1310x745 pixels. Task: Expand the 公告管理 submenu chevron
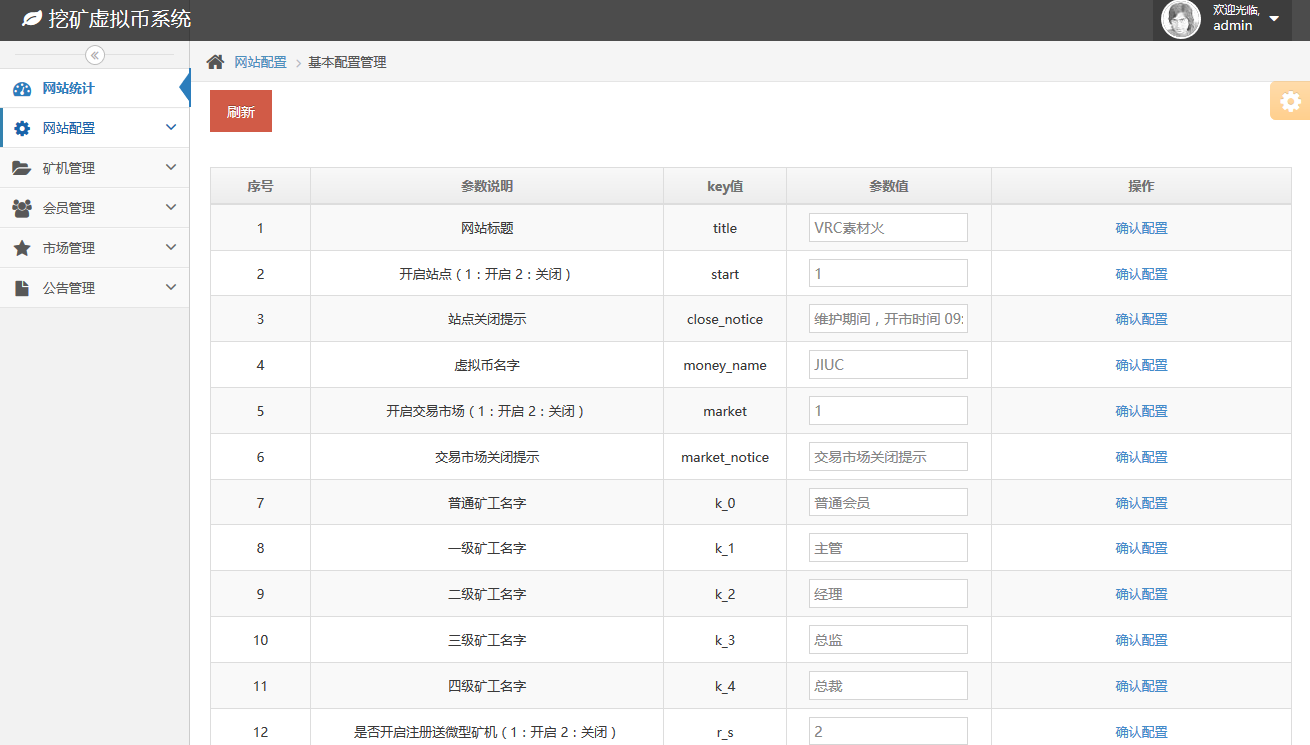click(x=171, y=287)
